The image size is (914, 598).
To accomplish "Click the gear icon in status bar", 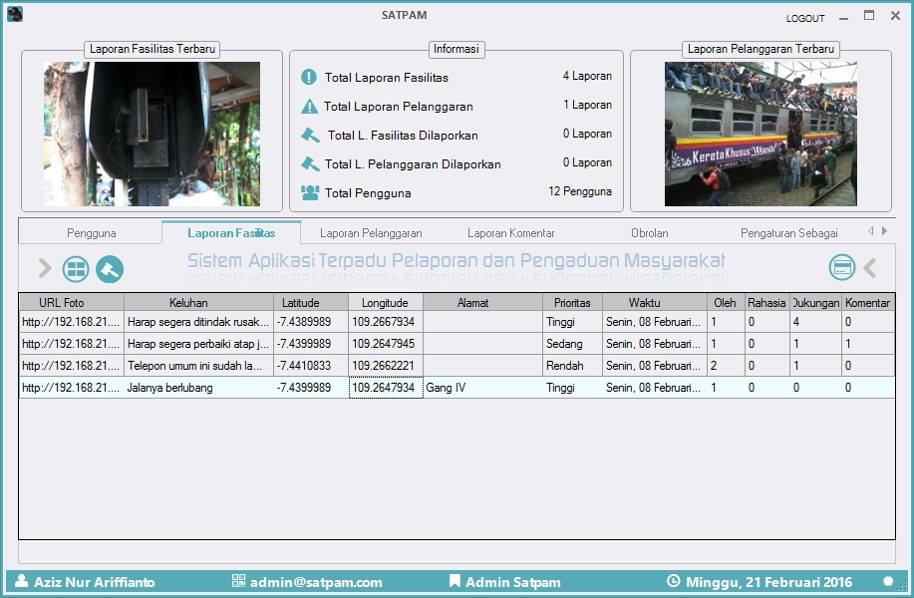I will tap(888, 581).
